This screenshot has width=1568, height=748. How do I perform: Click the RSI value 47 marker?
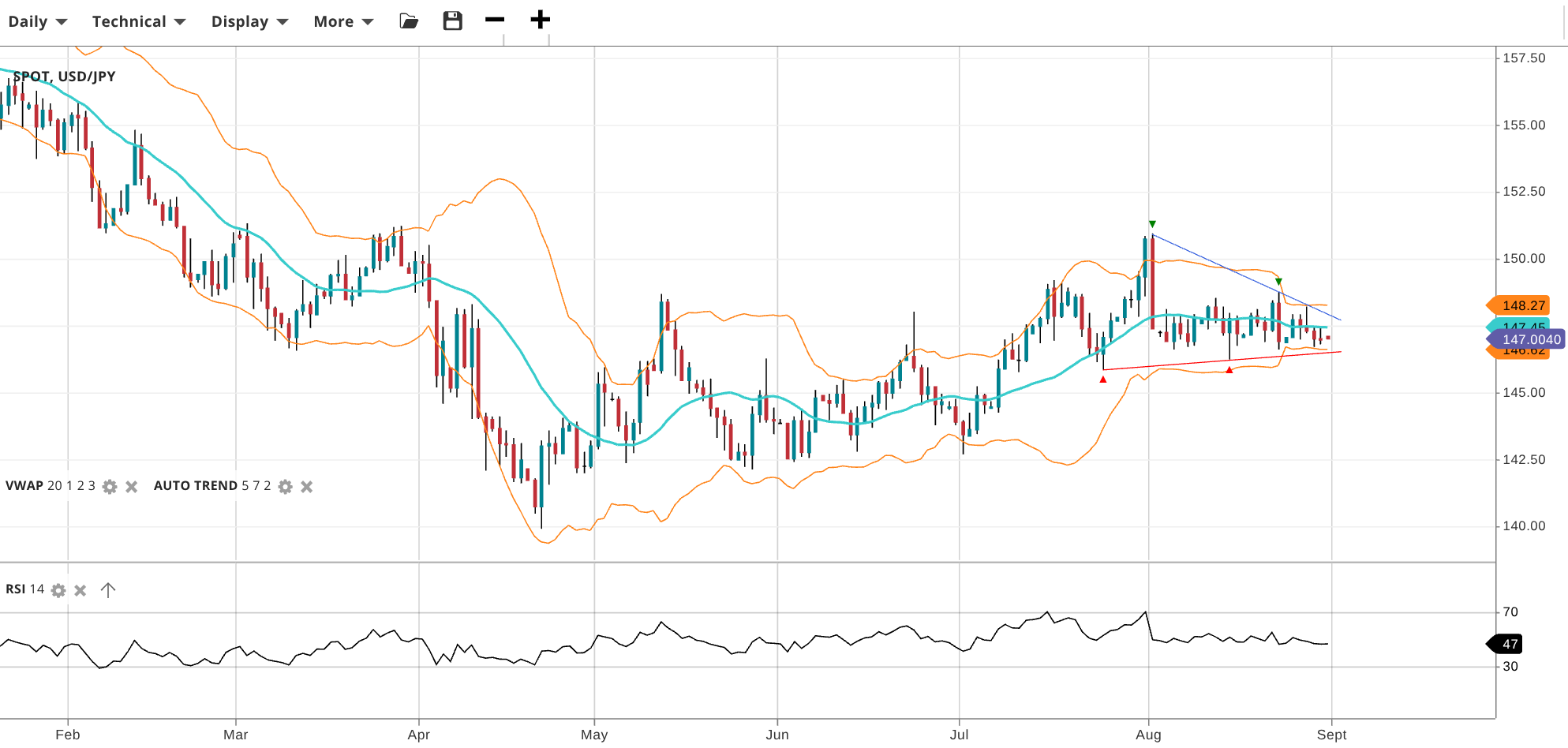[1509, 644]
